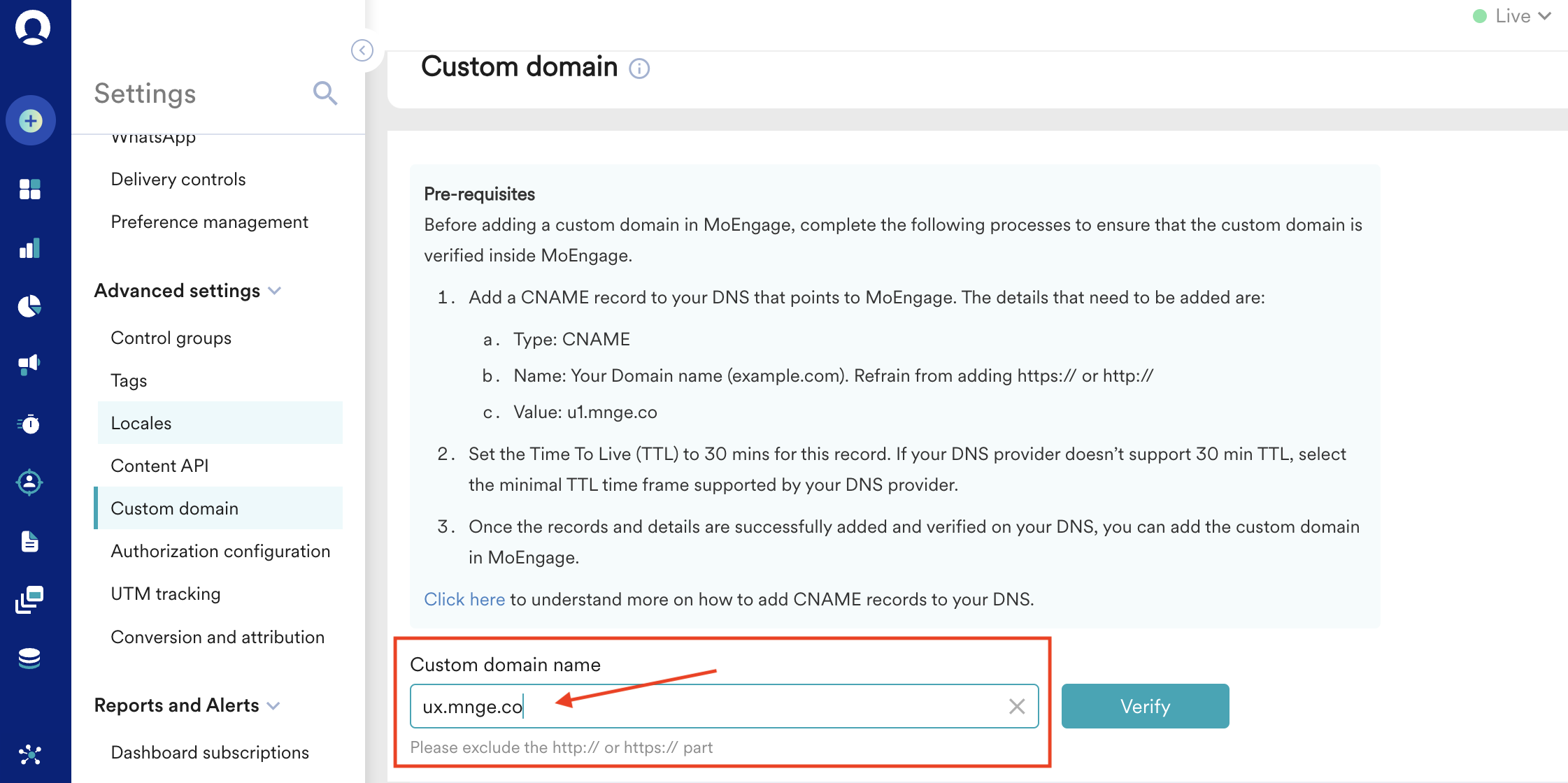Open Authorization configuration settings

click(x=220, y=551)
